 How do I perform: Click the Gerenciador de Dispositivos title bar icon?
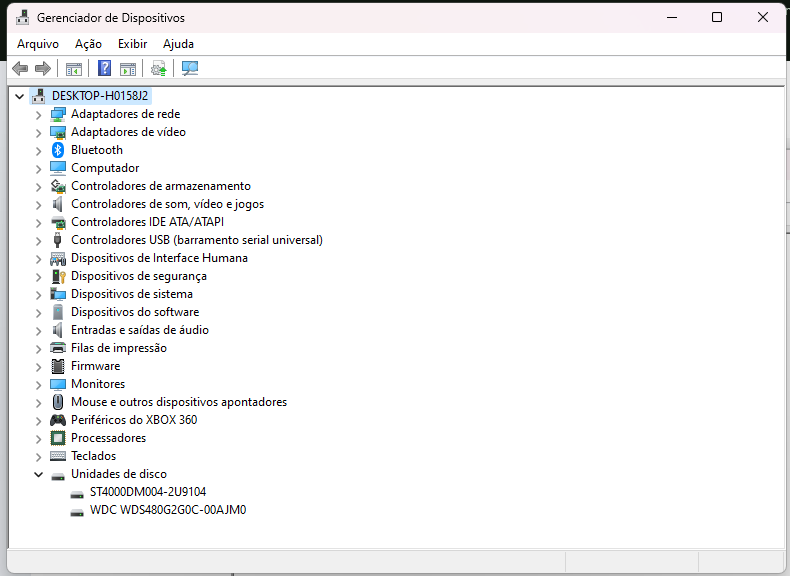point(23,18)
